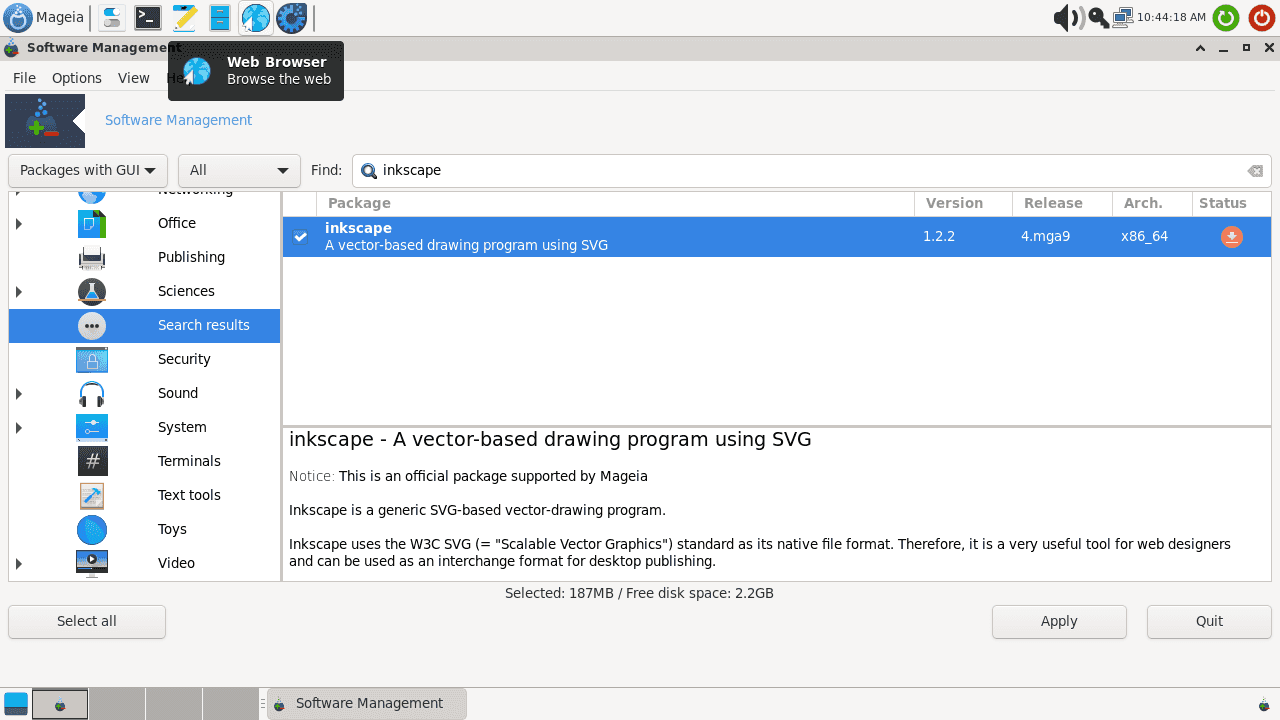This screenshot has height=720, width=1280.
Task: Click the clock showing 10:44:18 AM
Action: (1172, 17)
